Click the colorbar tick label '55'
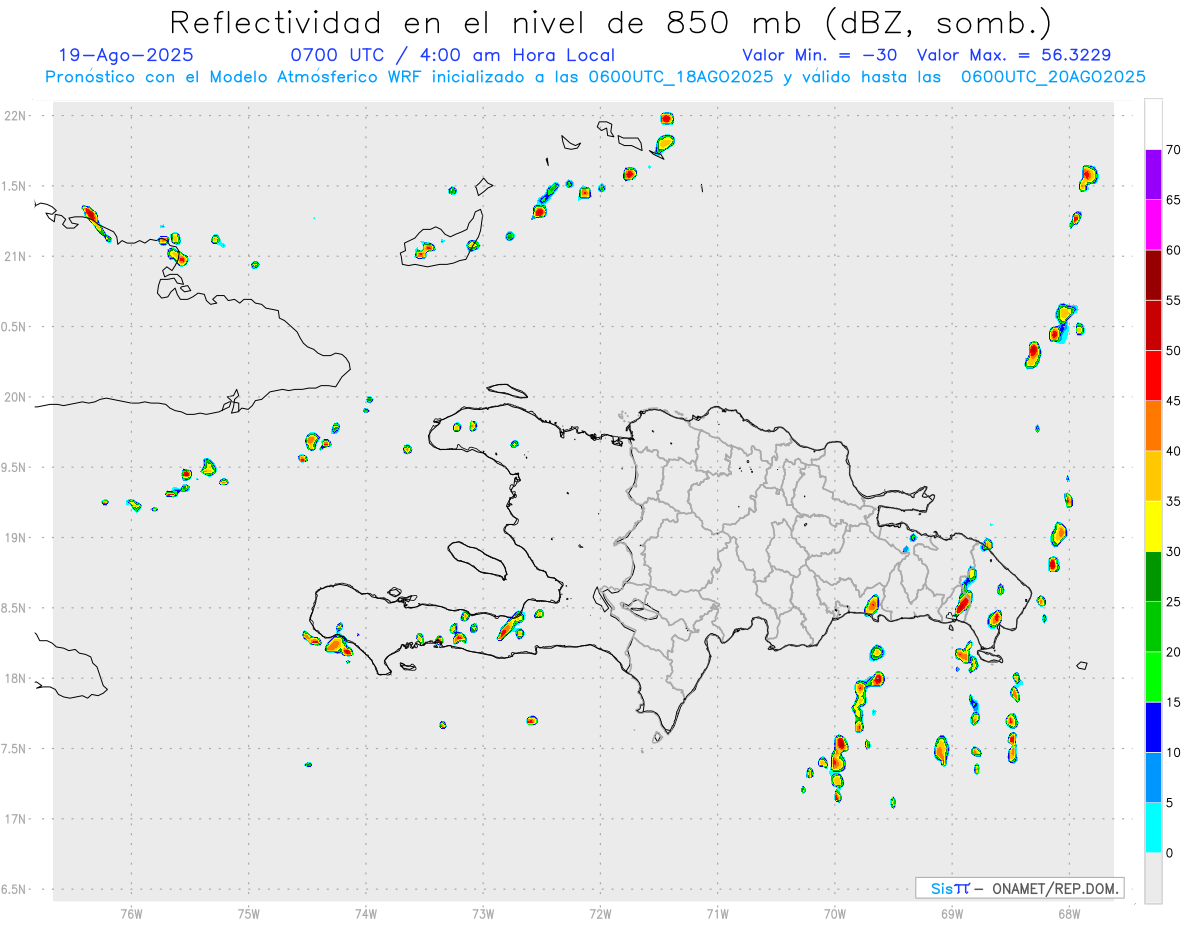 [1174, 300]
